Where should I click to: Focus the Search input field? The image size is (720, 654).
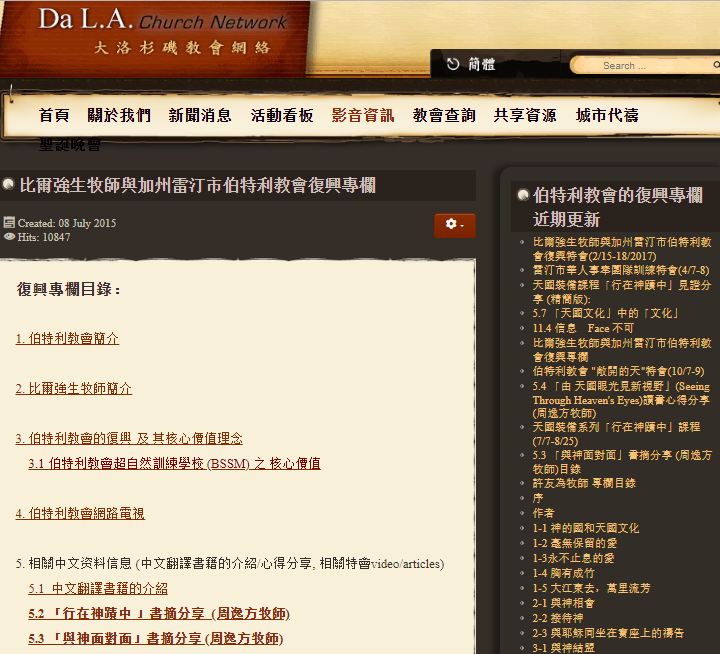pyautogui.click(x=644, y=65)
